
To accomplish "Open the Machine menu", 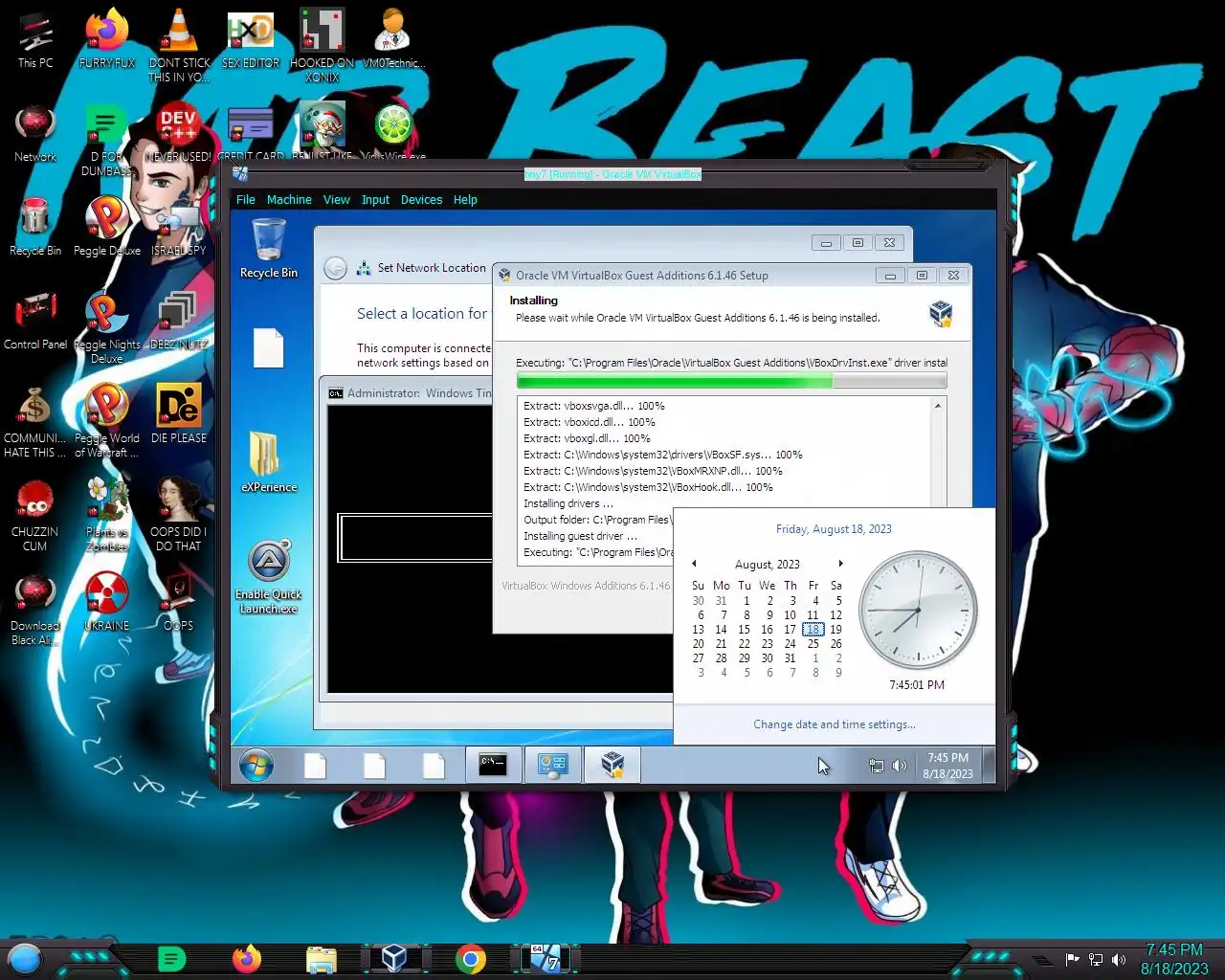I will click(x=289, y=200).
